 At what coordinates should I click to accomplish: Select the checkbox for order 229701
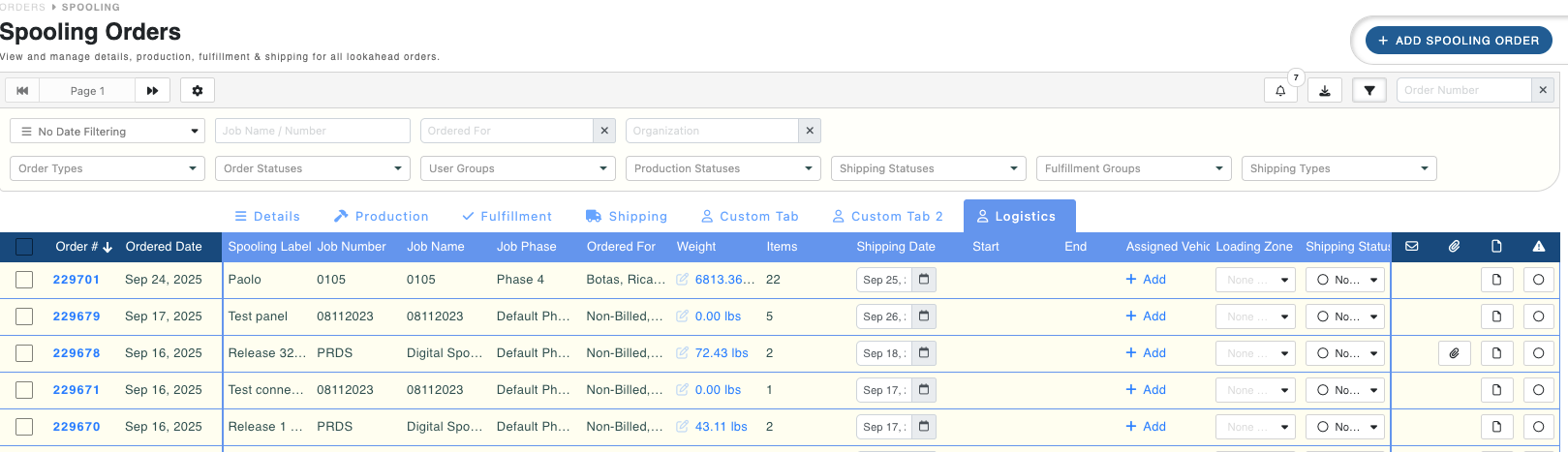point(24,280)
